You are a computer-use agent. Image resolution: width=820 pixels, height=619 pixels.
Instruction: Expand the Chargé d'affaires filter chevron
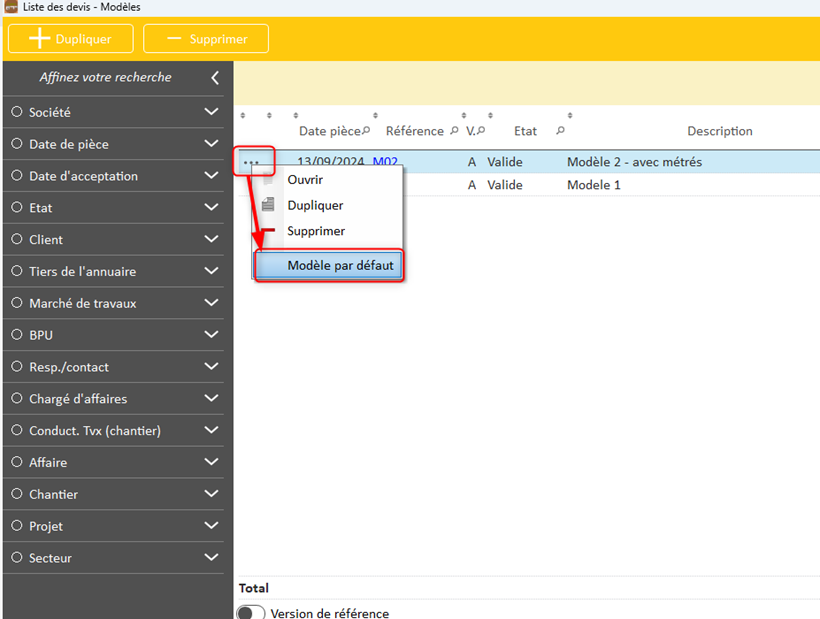(211, 398)
